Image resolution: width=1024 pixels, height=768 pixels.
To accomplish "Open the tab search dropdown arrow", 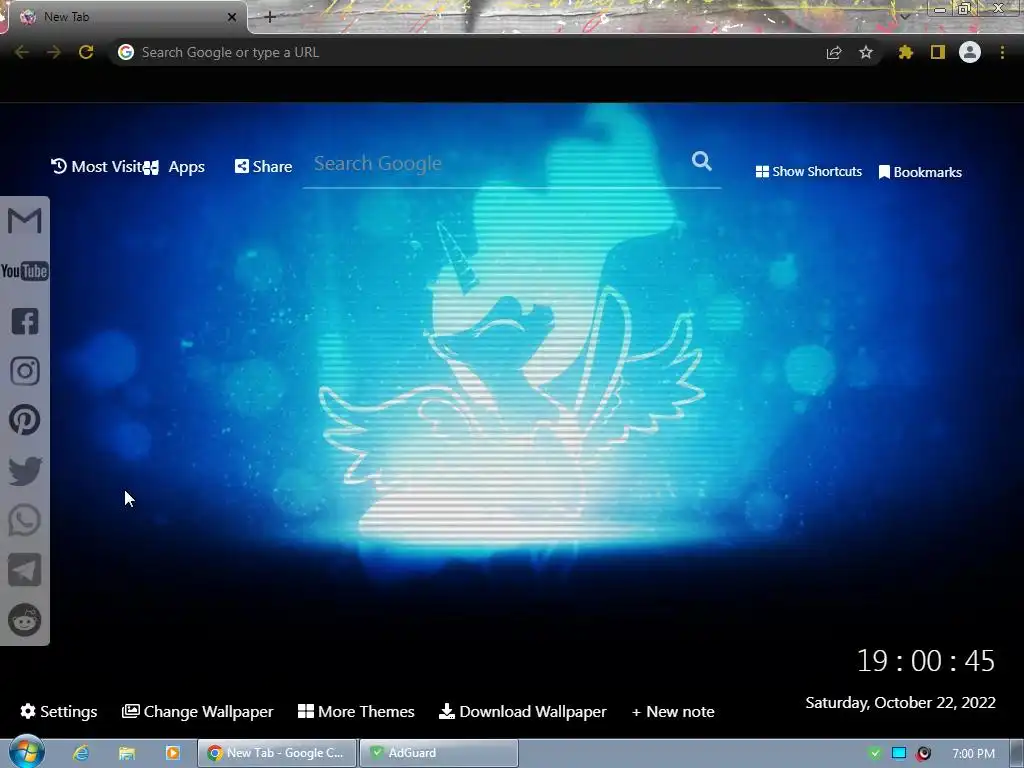I will 905,16.
